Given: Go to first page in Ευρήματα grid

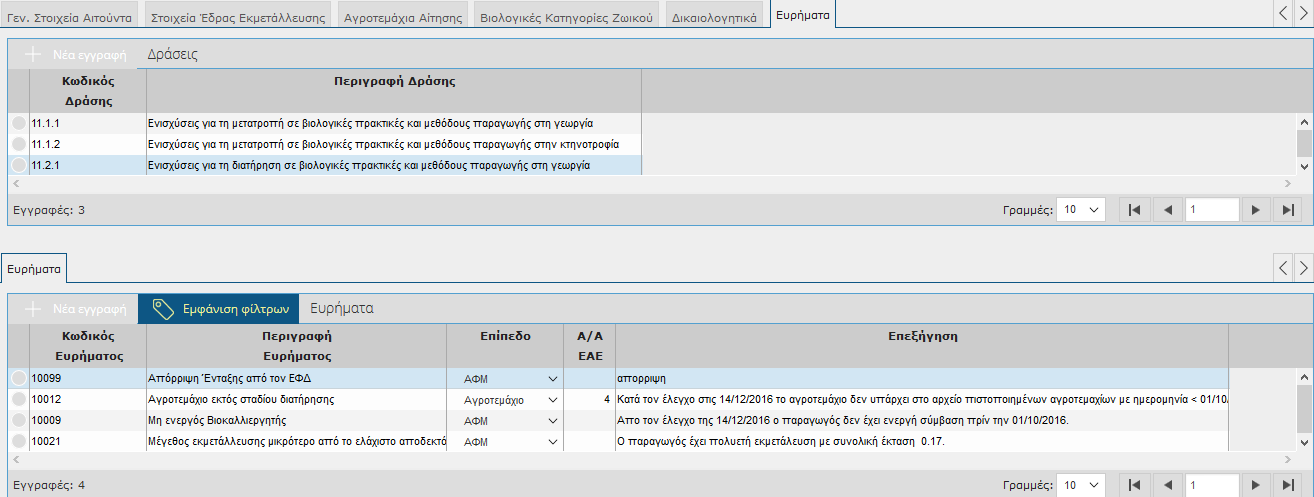Looking at the screenshot, I should click(x=1134, y=484).
